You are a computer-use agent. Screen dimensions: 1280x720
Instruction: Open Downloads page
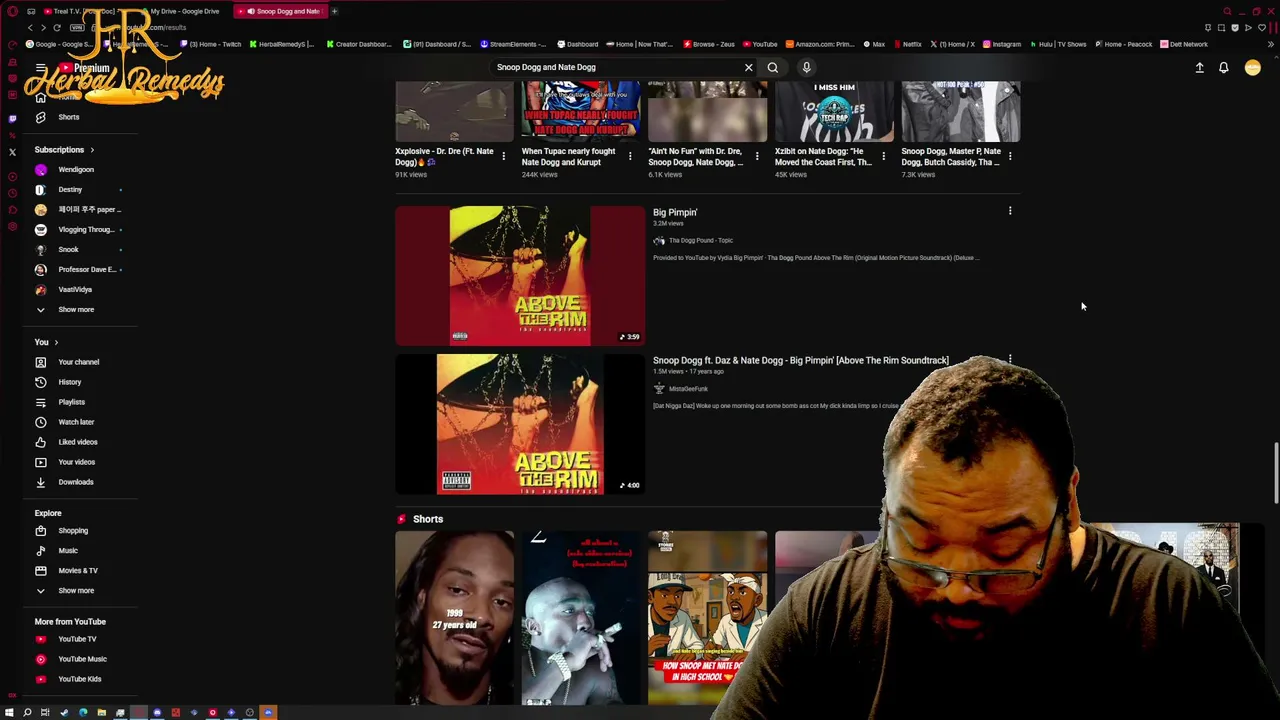pos(76,482)
